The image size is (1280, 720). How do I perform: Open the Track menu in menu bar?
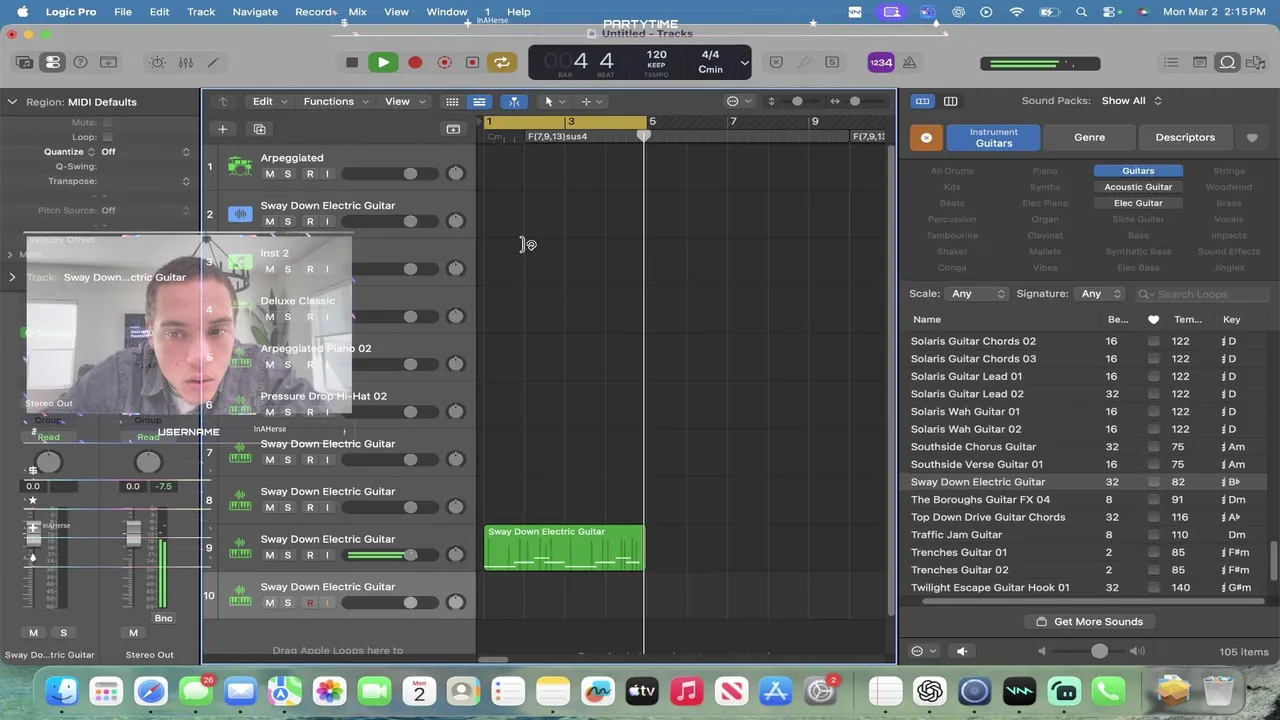pyautogui.click(x=201, y=12)
